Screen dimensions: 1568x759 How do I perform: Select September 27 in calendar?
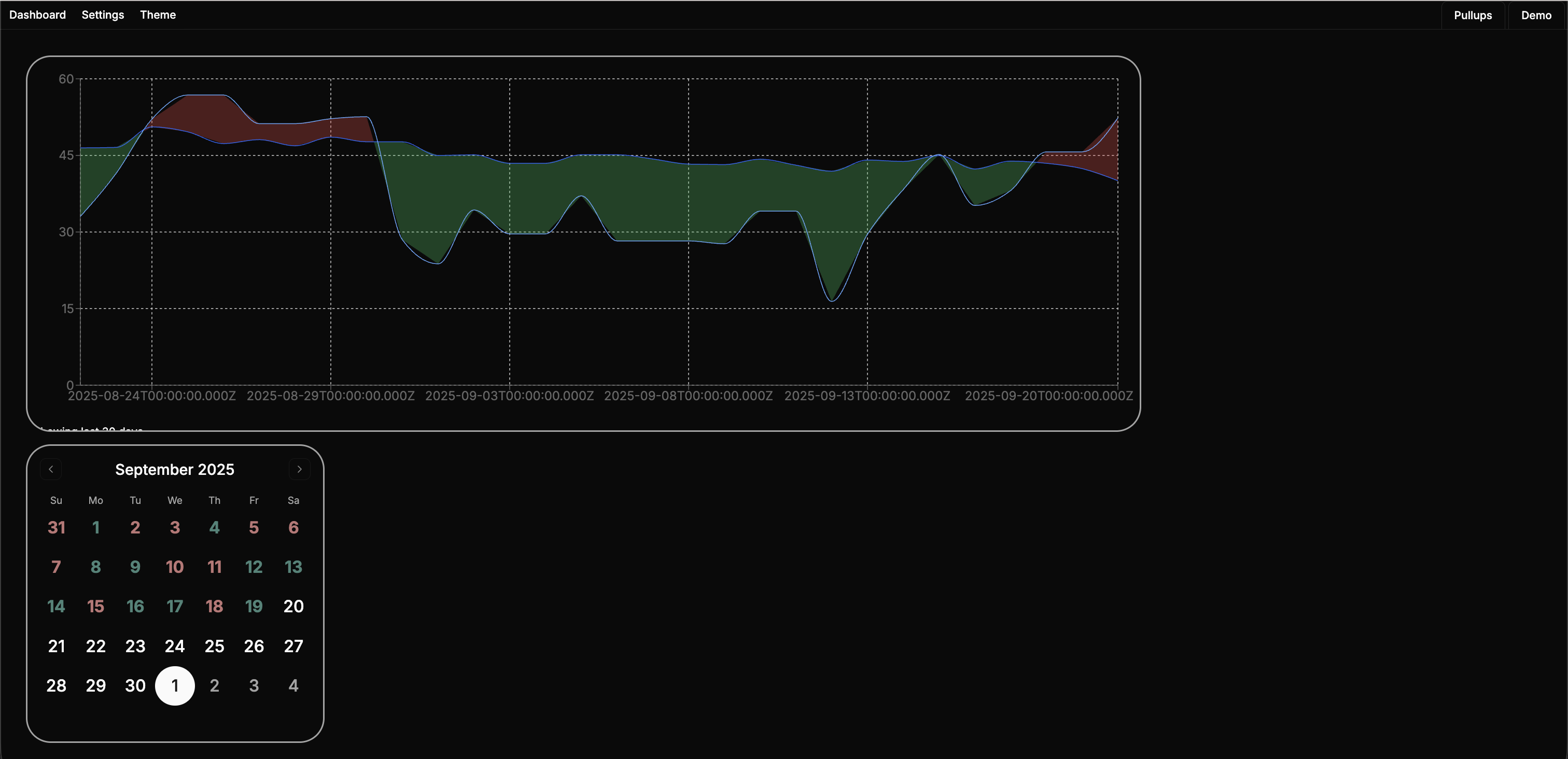tap(293, 646)
